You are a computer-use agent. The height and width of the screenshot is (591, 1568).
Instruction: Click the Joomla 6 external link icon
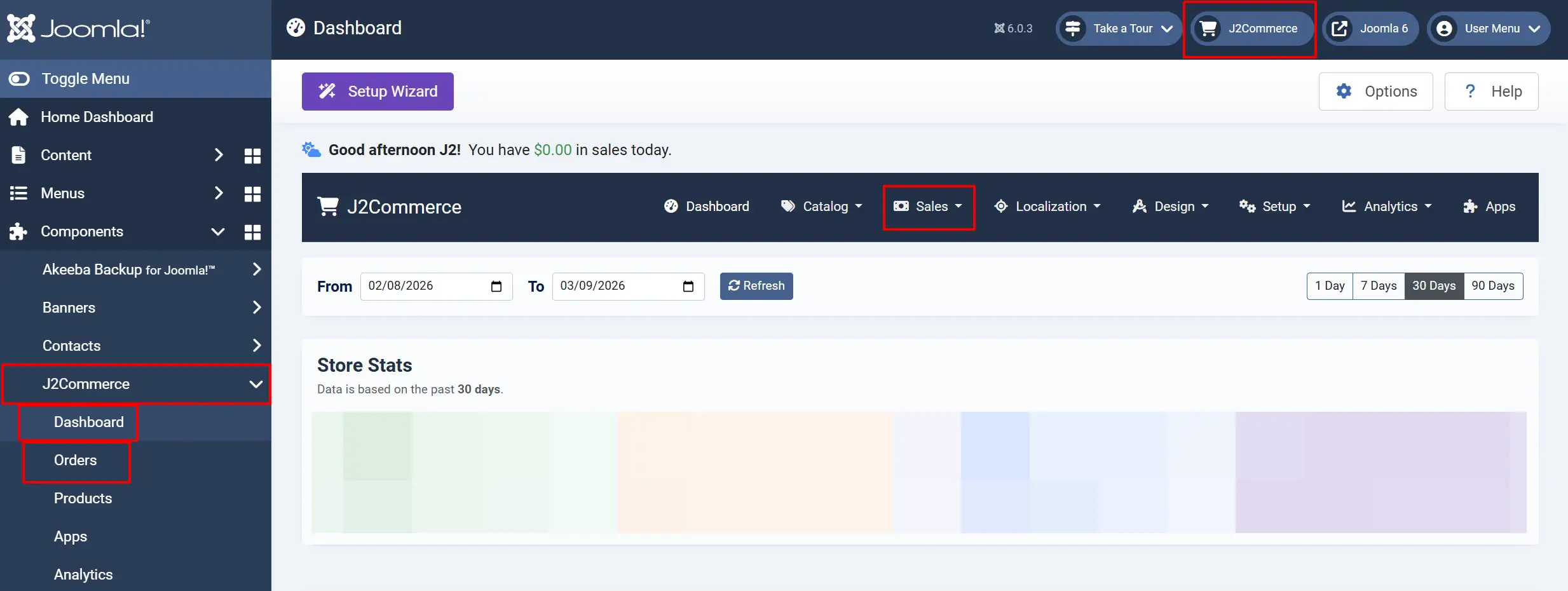tap(1340, 29)
